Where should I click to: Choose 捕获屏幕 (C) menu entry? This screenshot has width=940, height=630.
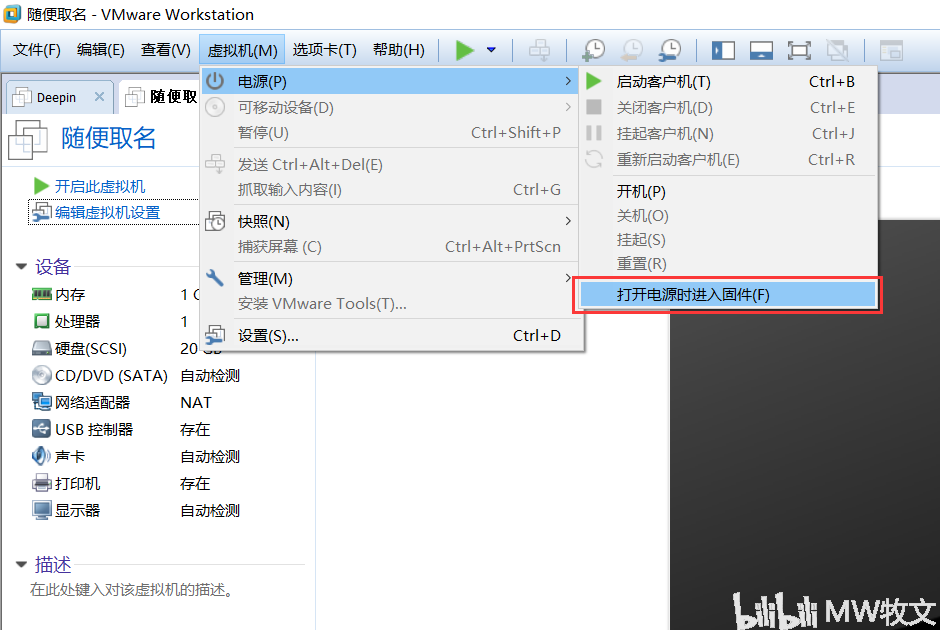coord(390,246)
